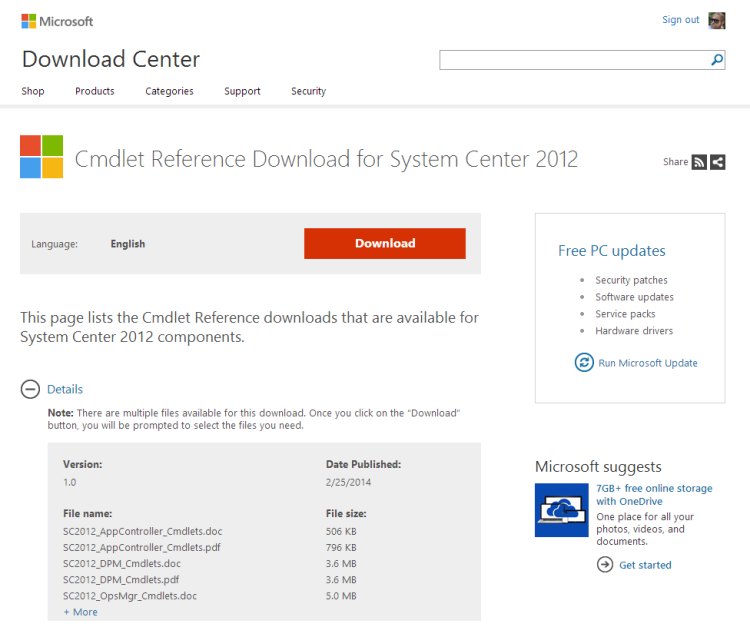Click the Sign out link

(681, 20)
